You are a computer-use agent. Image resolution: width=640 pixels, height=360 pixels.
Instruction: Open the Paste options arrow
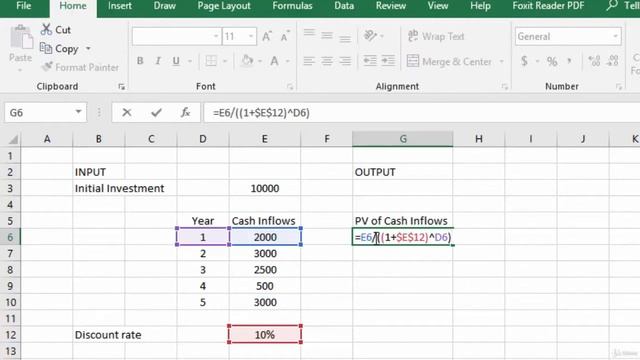pyautogui.click(x=20, y=70)
